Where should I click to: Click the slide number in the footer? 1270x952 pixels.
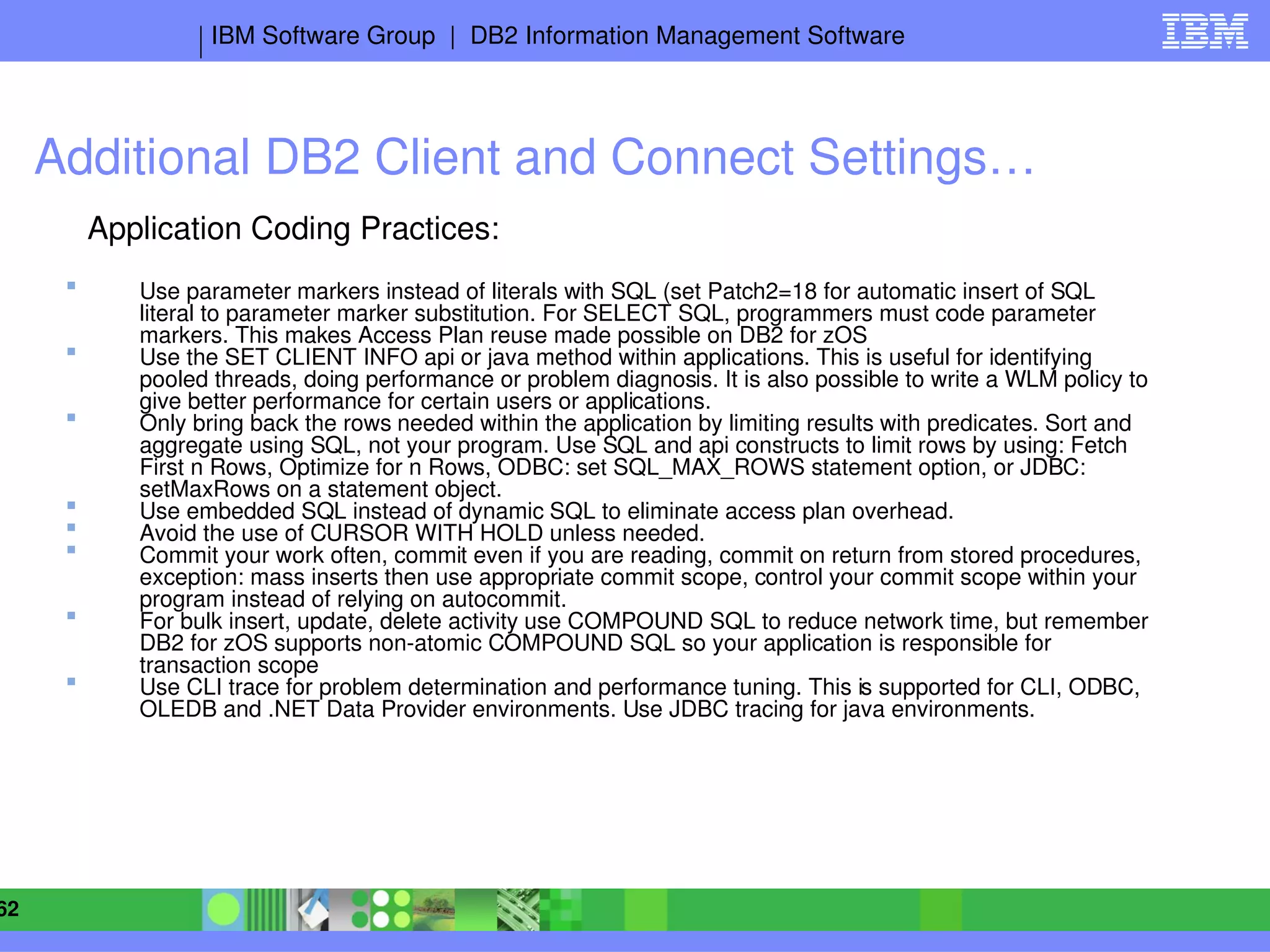[9, 909]
